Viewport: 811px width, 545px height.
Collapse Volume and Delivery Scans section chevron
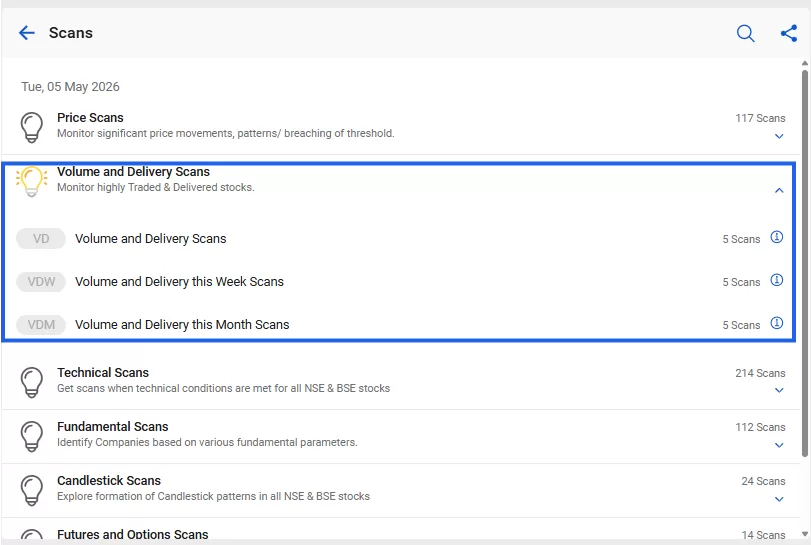tap(779, 190)
